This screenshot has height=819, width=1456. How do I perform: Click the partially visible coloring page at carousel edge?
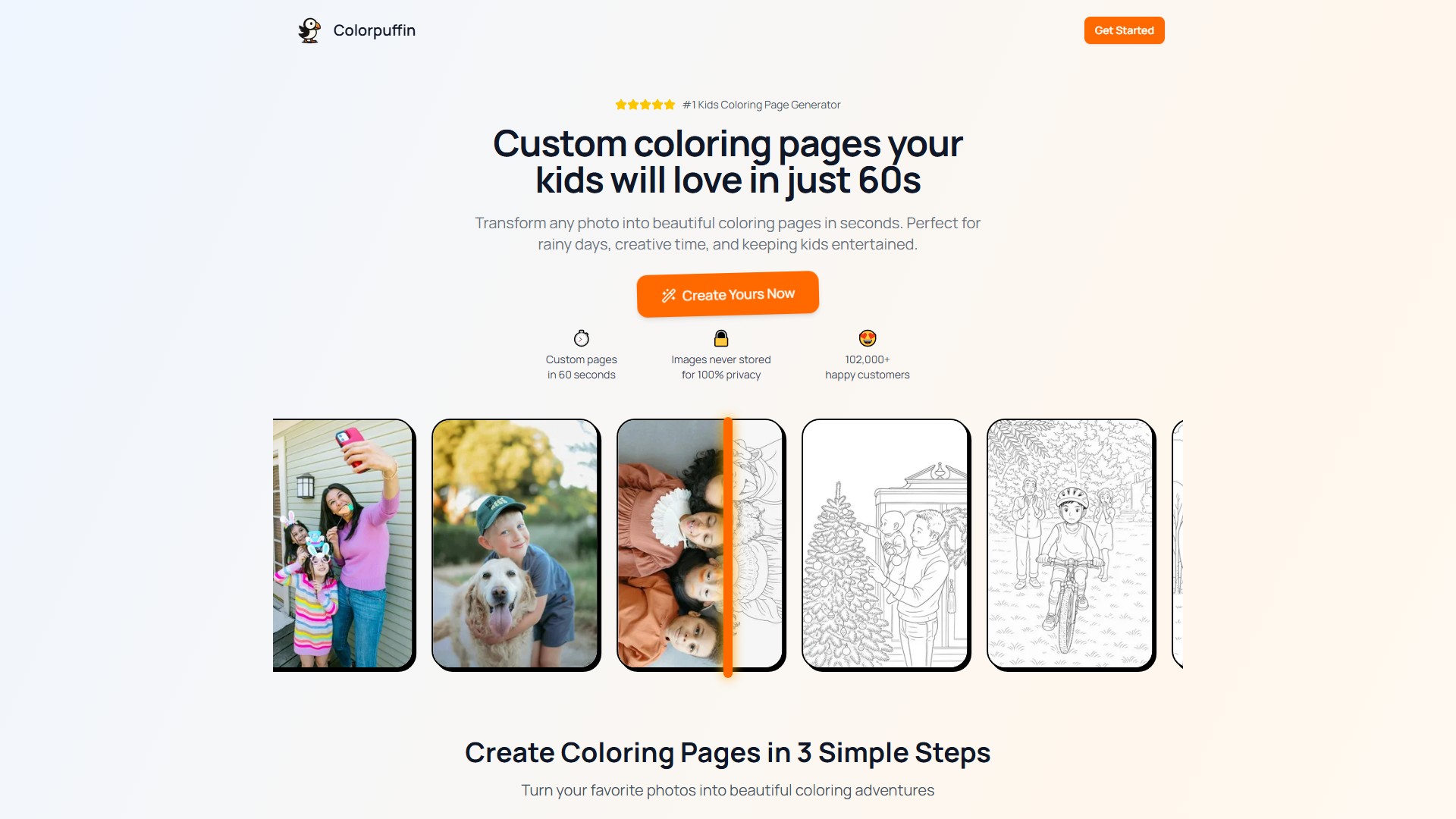pyautogui.click(x=1178, y=544)
